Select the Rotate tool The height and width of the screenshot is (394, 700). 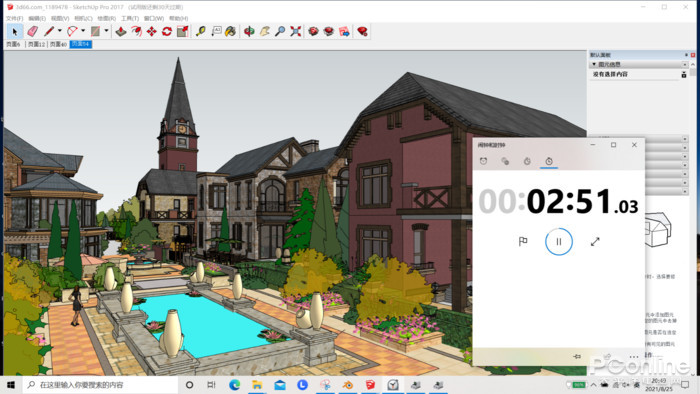pyautogui.click(x=167, y=31)
